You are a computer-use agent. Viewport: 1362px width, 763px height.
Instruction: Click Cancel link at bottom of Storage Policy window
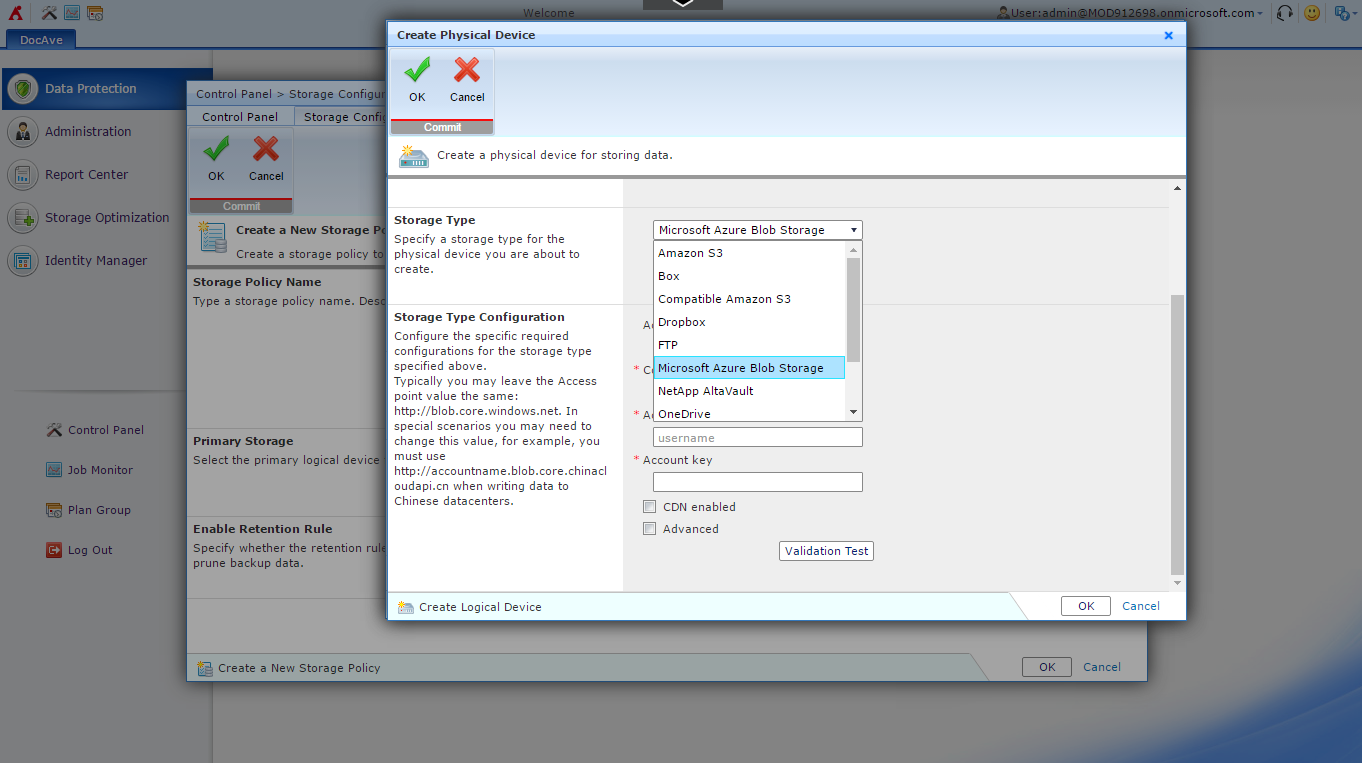pos(1102,667)
